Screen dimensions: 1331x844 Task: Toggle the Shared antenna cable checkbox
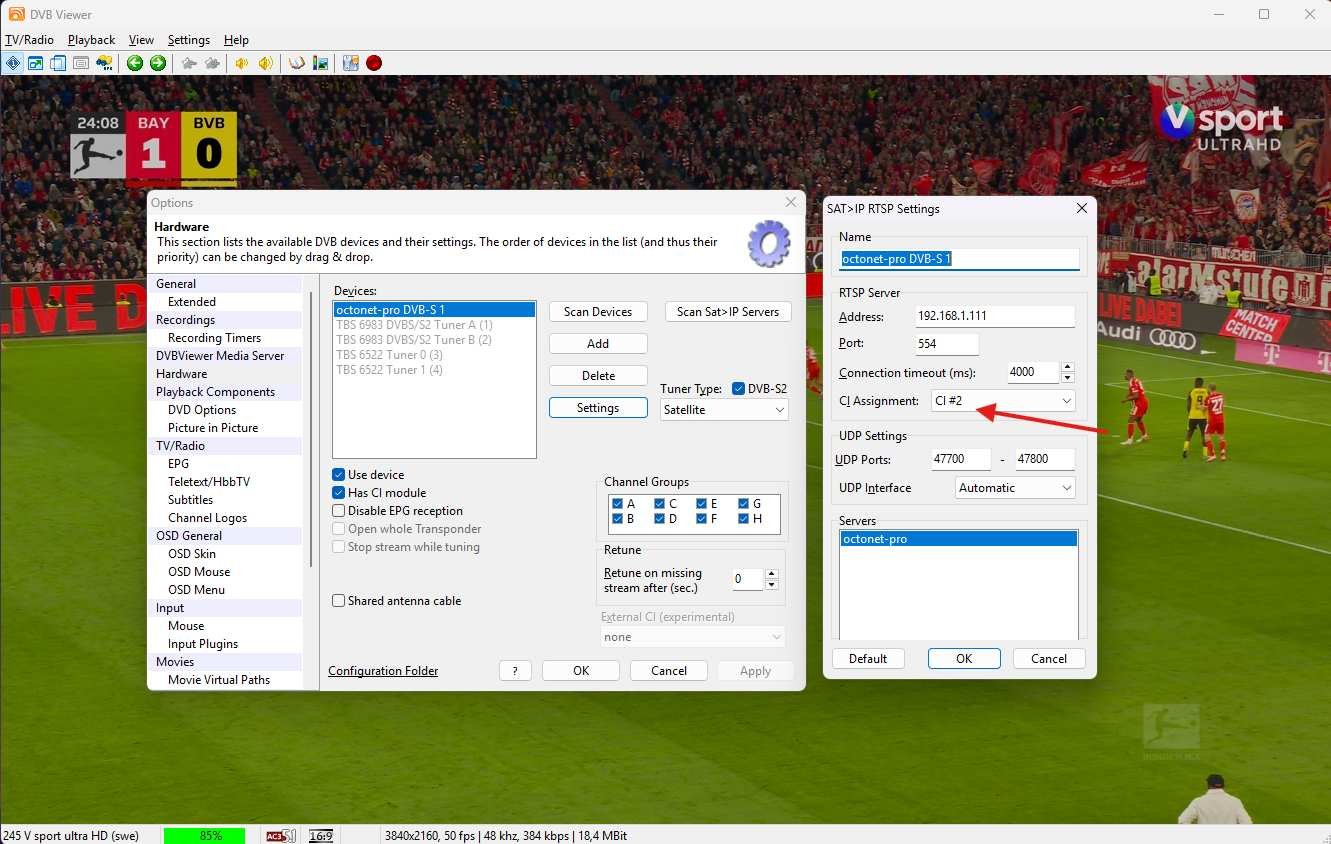point(339,601)
